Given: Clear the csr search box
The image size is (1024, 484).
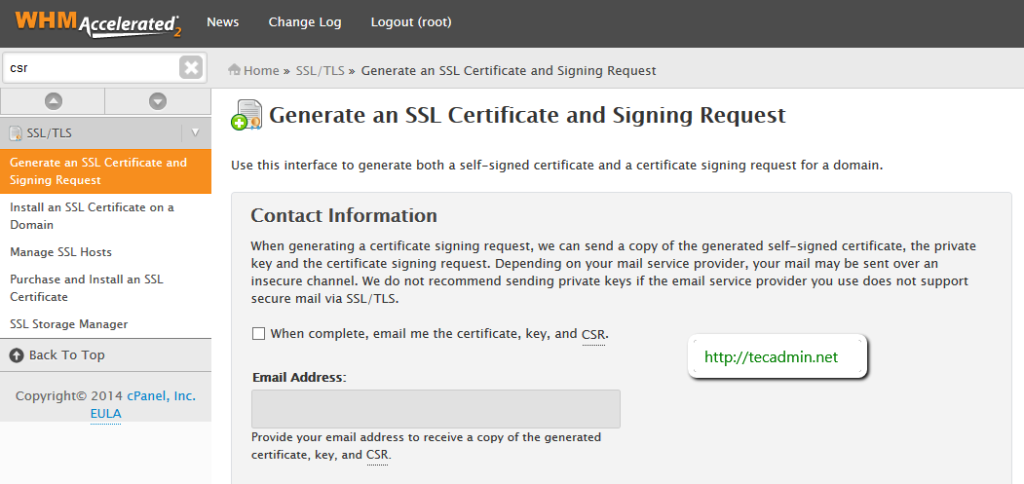Looking at the screenshot, I should (x=190, y=68).
